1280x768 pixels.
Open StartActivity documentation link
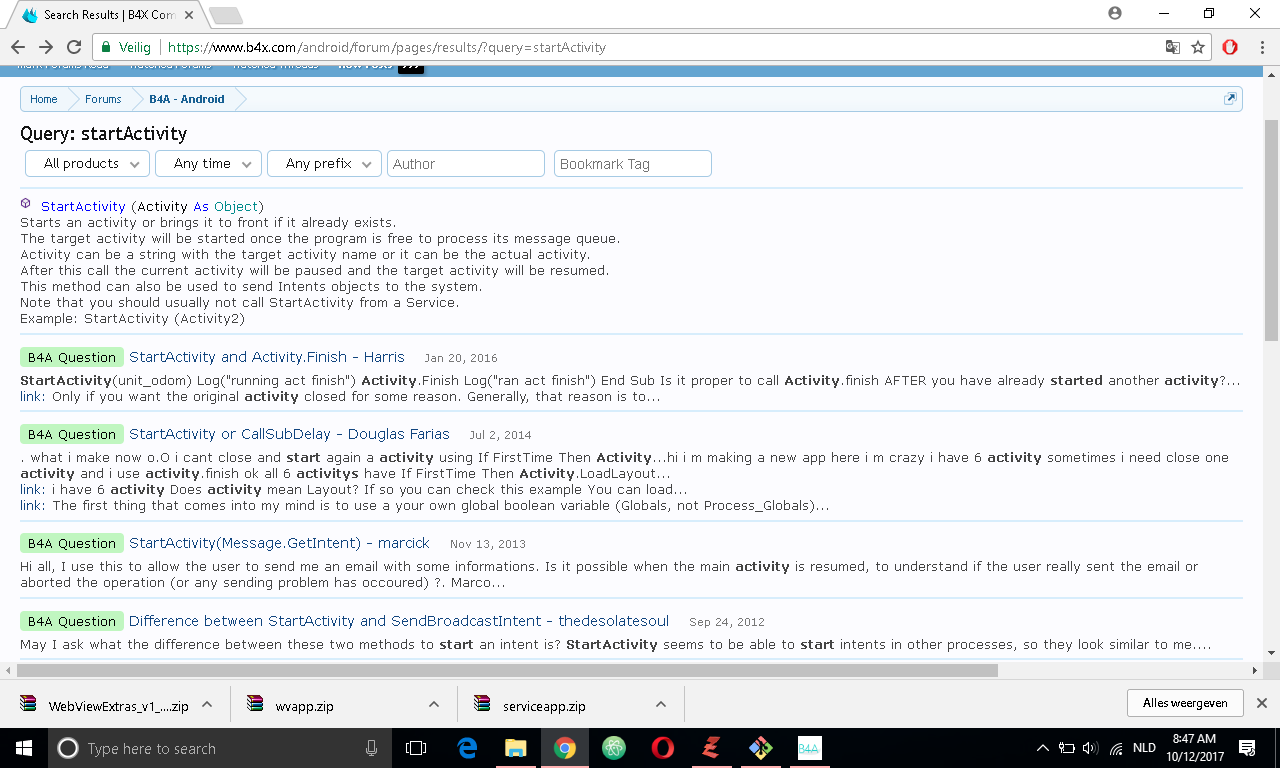tap(83, 206)
